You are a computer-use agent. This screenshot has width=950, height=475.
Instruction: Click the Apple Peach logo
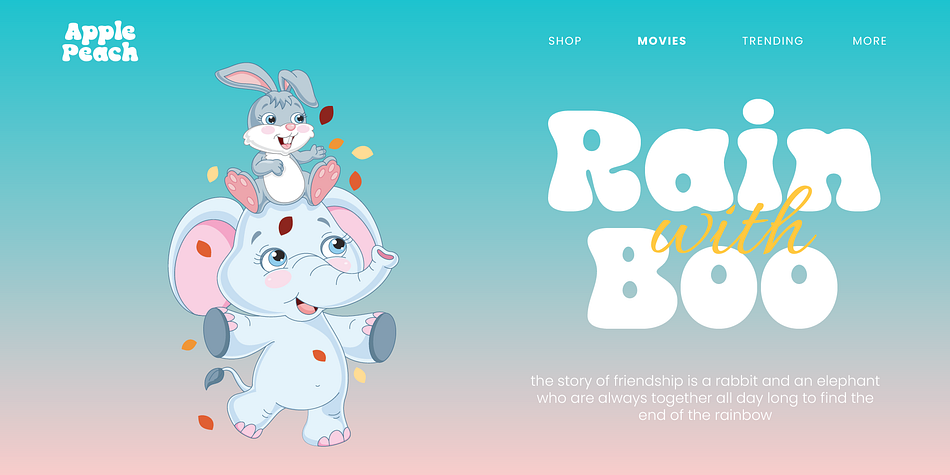pyautogui.click(x=100, y=42)
